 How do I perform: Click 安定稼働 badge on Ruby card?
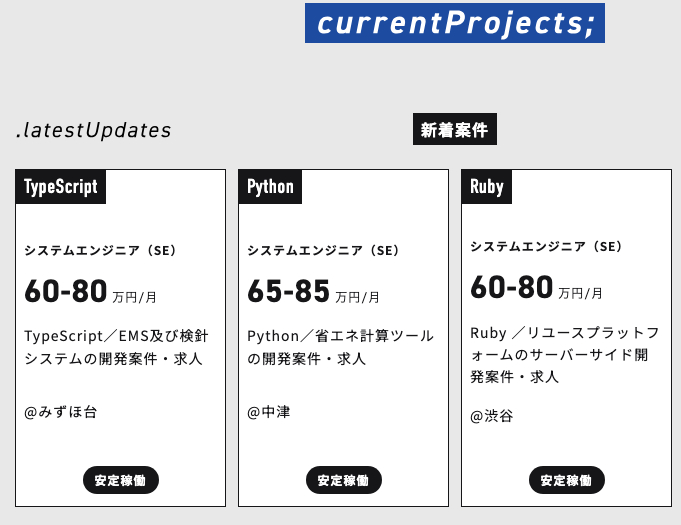coord(566,480)
